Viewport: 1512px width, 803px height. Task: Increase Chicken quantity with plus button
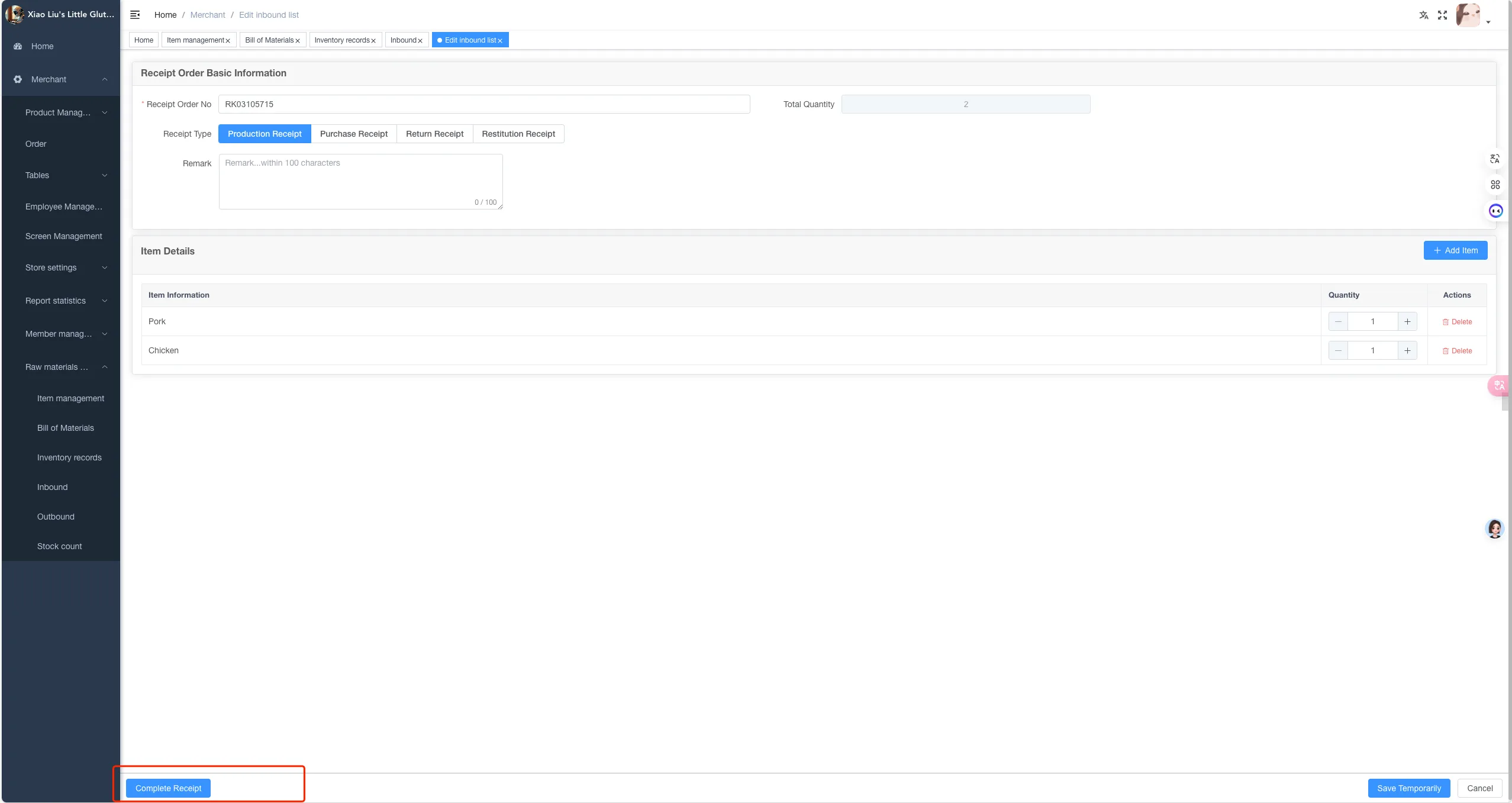point(1407,350)
